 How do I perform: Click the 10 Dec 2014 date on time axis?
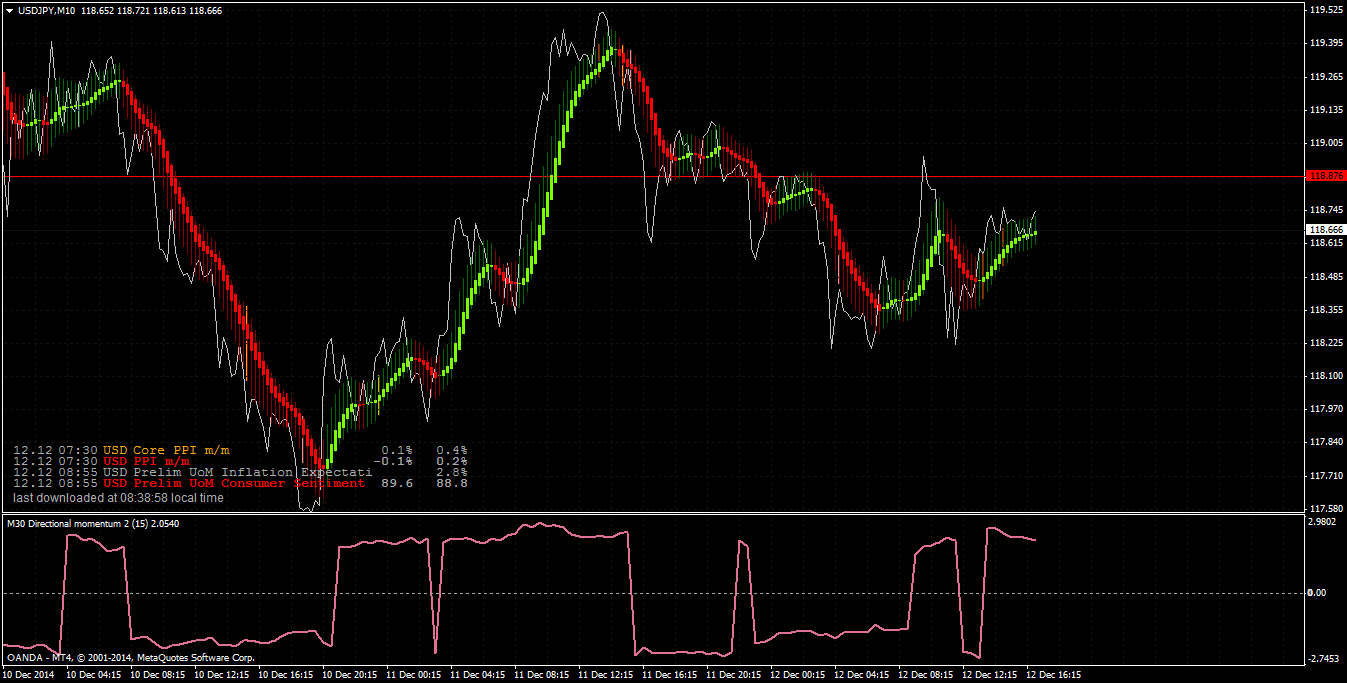pos(30,675)
